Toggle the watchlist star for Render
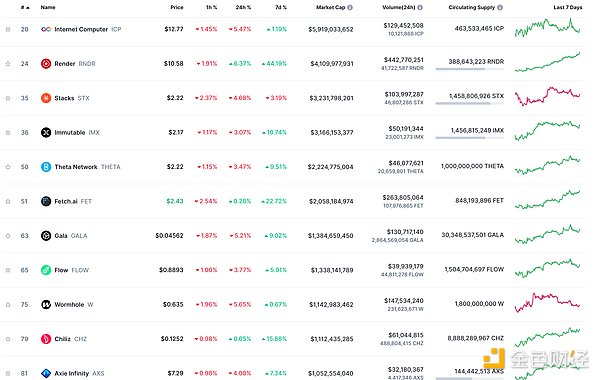Viewport: 600px width, 380px height. [x=8, y=64]
